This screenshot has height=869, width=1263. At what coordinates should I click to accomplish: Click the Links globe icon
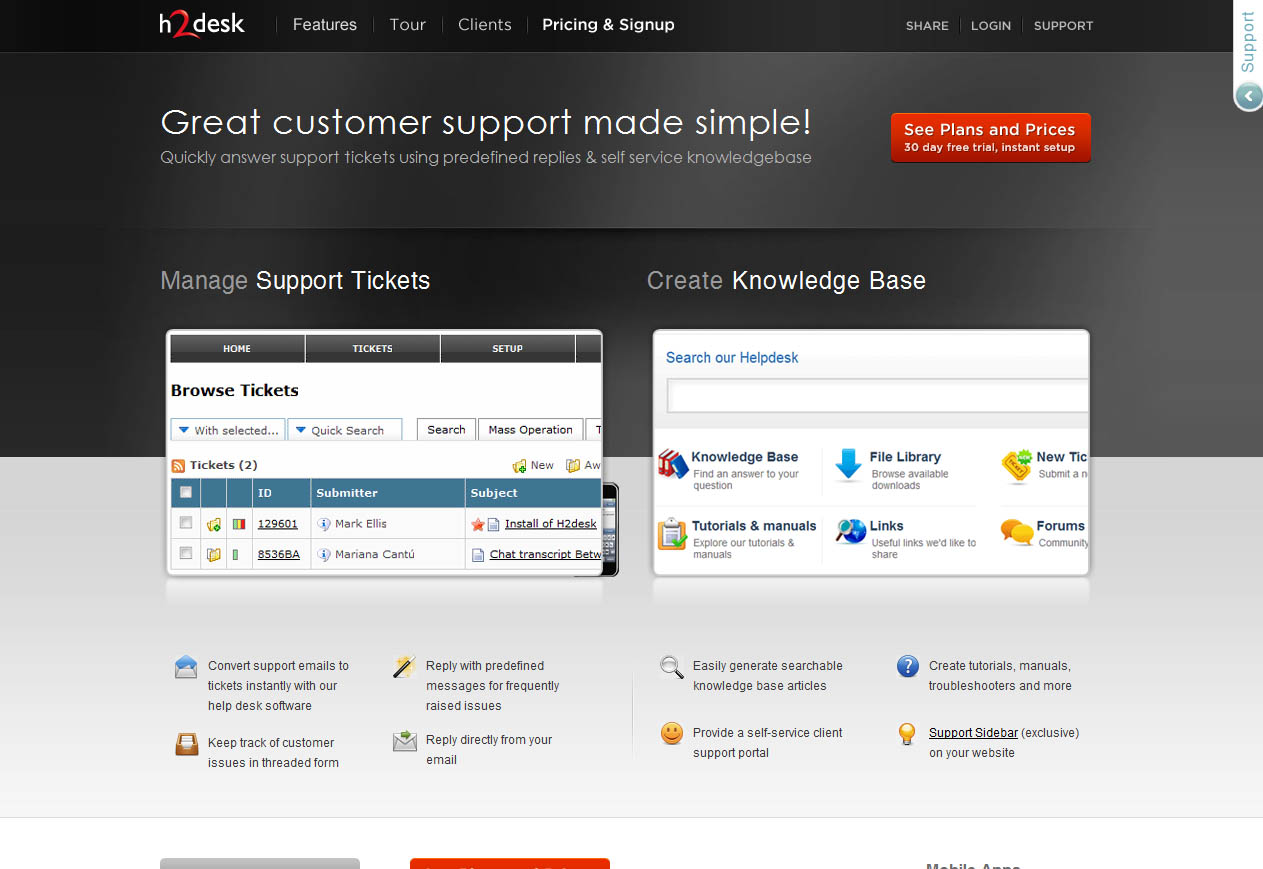pos(851,532)
